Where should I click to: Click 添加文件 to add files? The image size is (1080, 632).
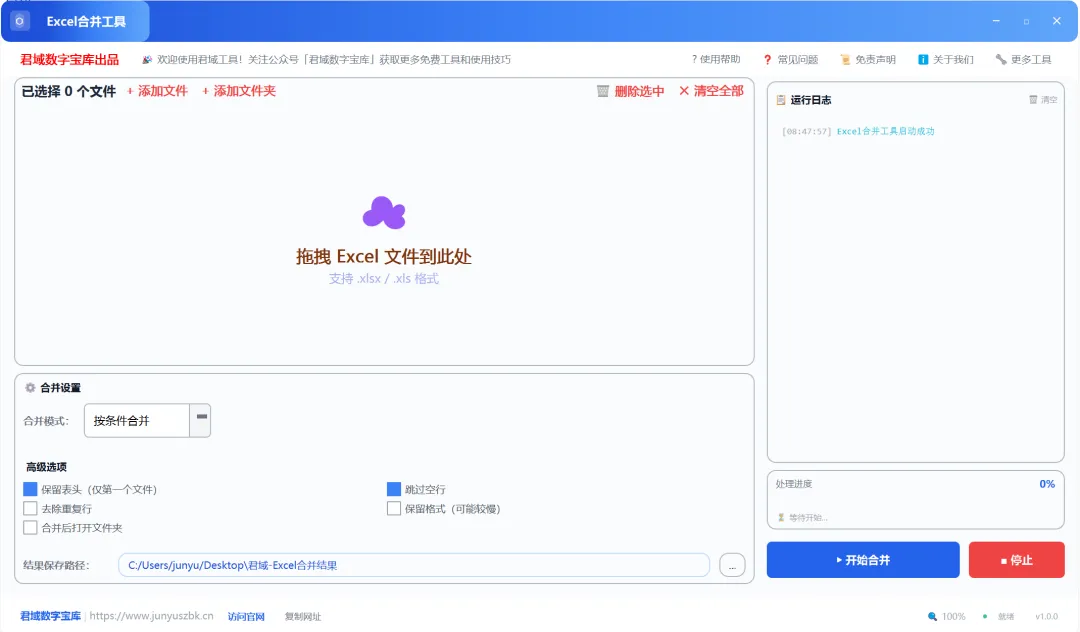(x=157, y=91)
